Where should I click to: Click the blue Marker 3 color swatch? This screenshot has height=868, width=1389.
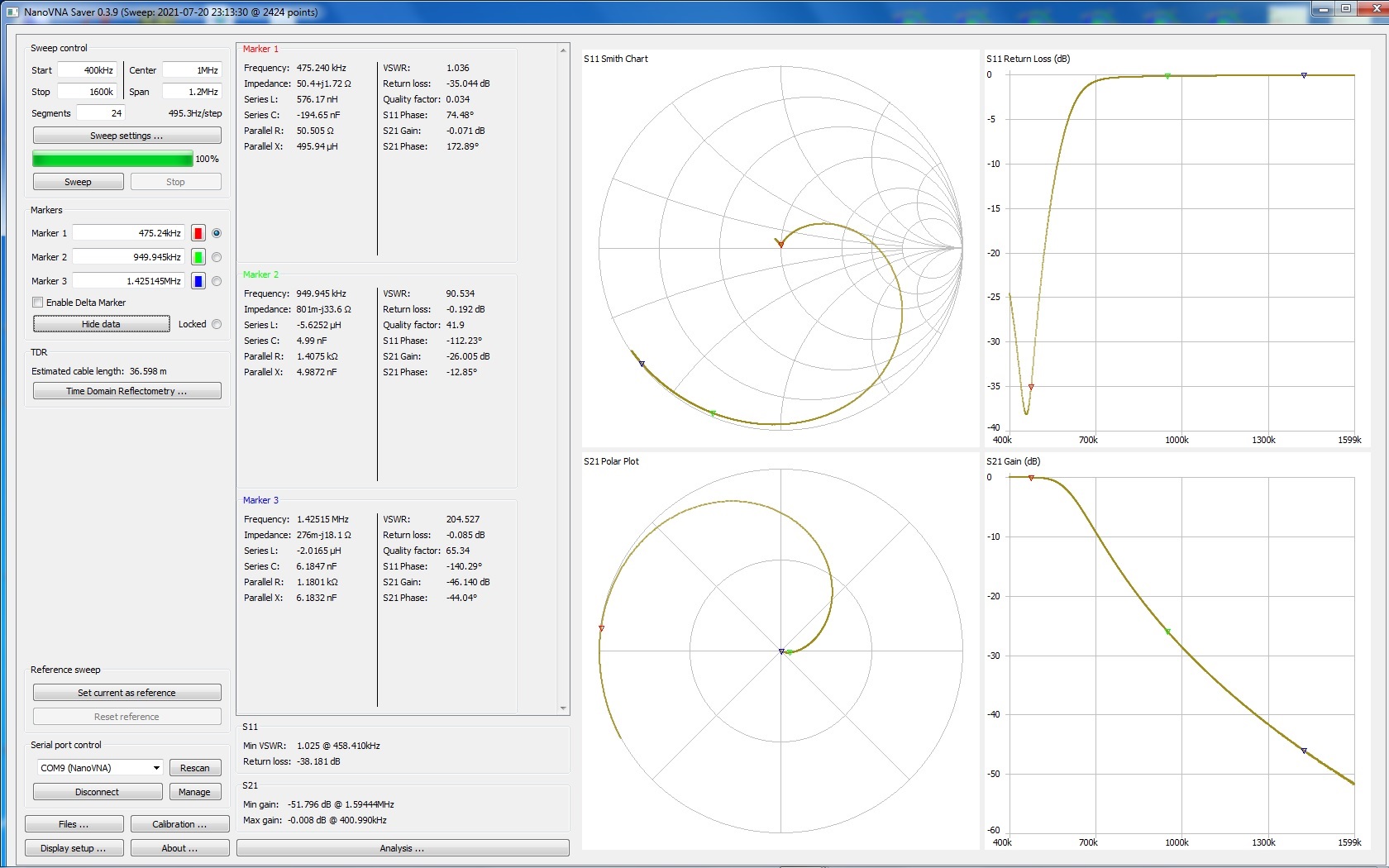[198, 281]
